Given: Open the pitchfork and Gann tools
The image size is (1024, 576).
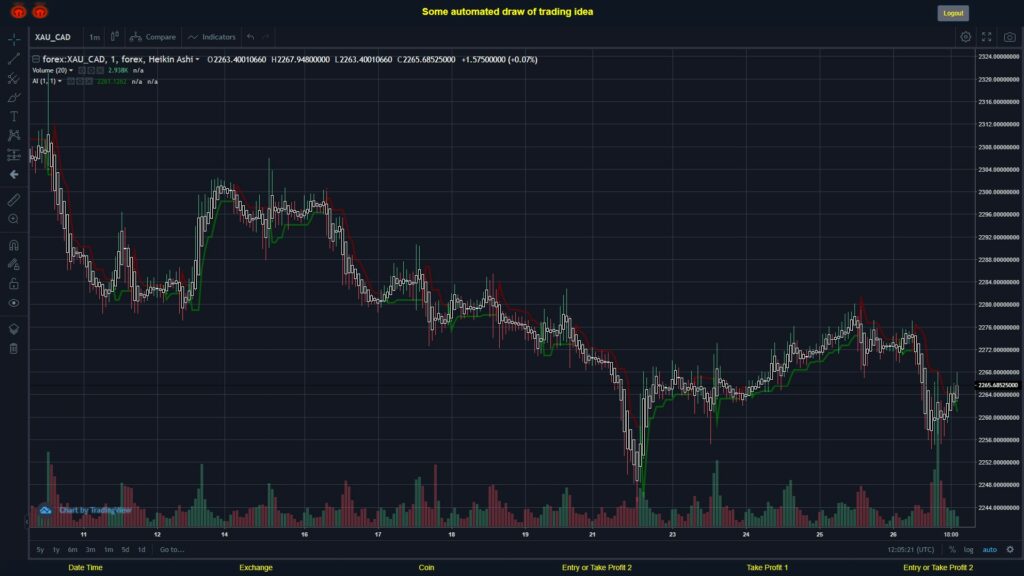Looking at the screenshot, I should click(x=14, y=78).
